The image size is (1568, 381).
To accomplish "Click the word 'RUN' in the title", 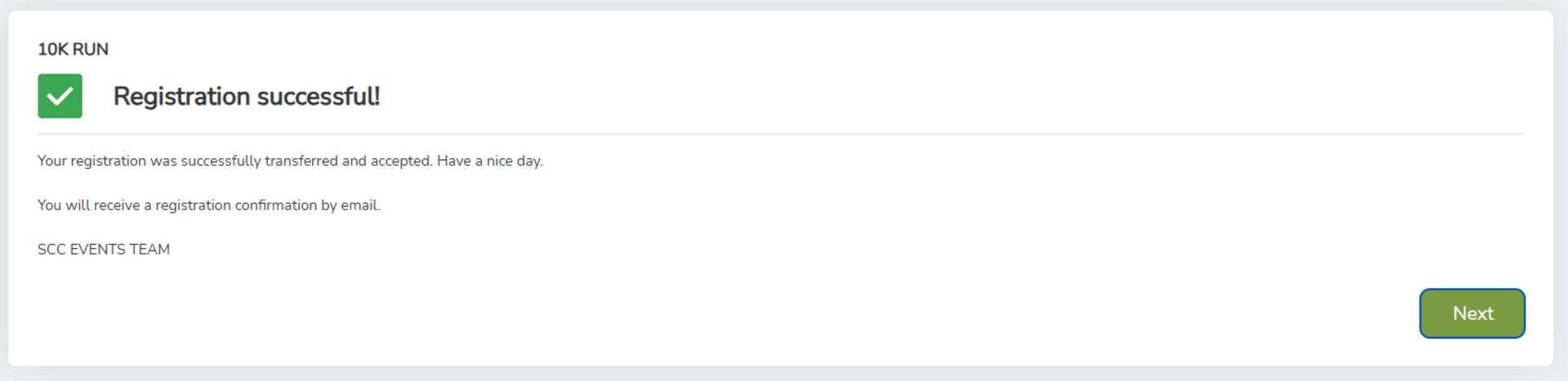I will pyautogui.click(x=90, y=49).
